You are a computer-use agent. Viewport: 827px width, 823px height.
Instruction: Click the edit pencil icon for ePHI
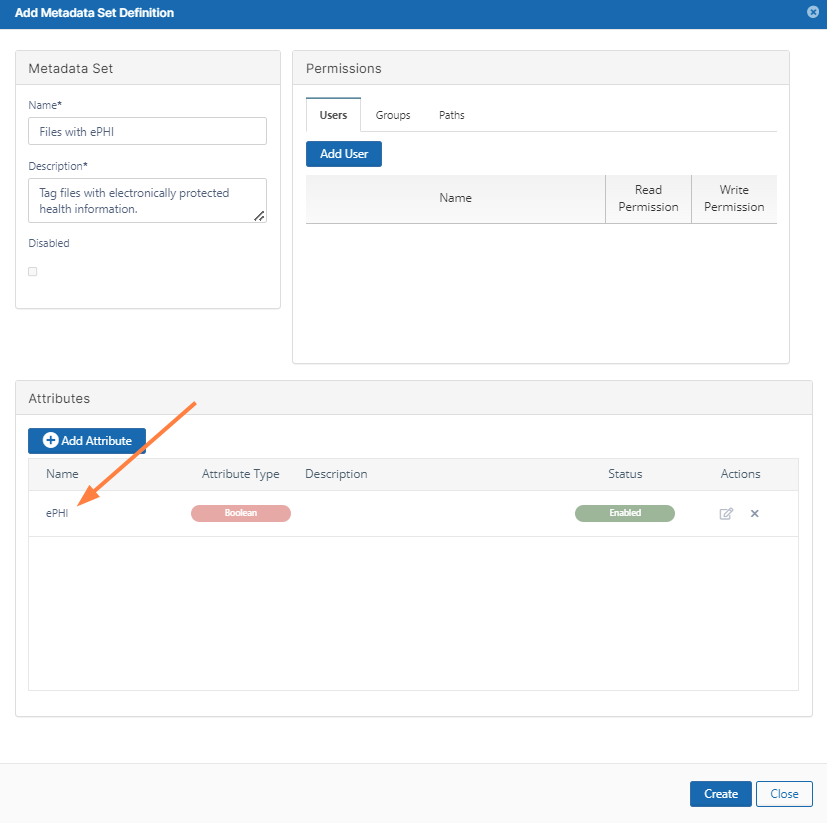click(x=726, y=514)
